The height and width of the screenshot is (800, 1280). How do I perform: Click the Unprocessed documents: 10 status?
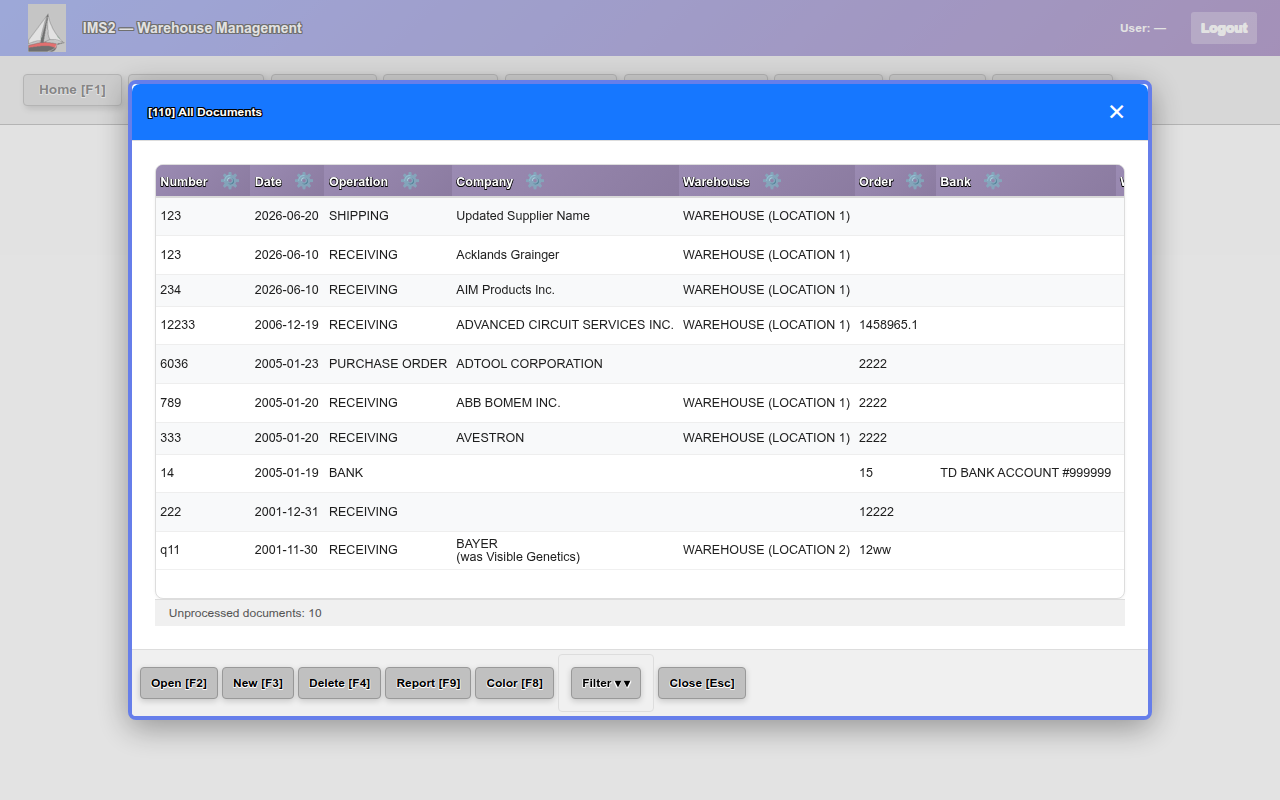tap(245, 613)
